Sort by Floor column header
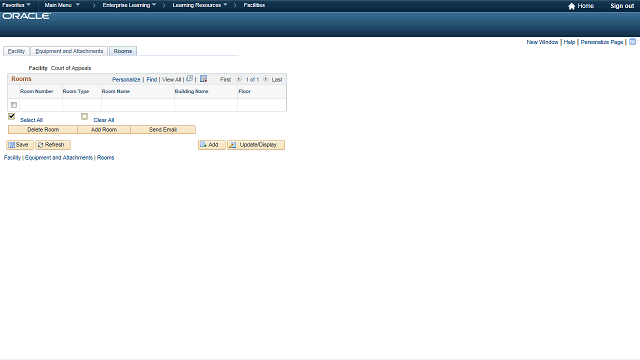This screenshot has width=640, height=360. pos(244,91)
